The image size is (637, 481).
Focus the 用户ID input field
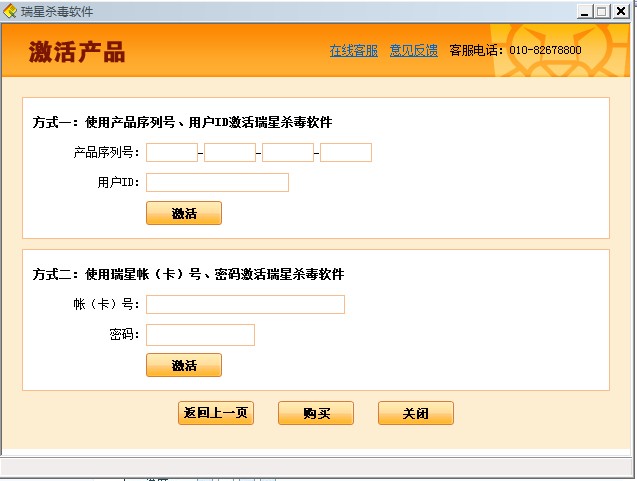coord(217,182)
